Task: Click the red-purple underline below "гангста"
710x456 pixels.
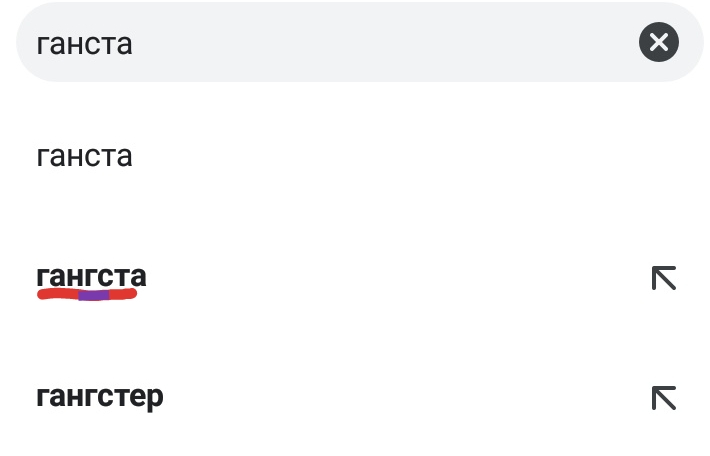Action: 87,295
